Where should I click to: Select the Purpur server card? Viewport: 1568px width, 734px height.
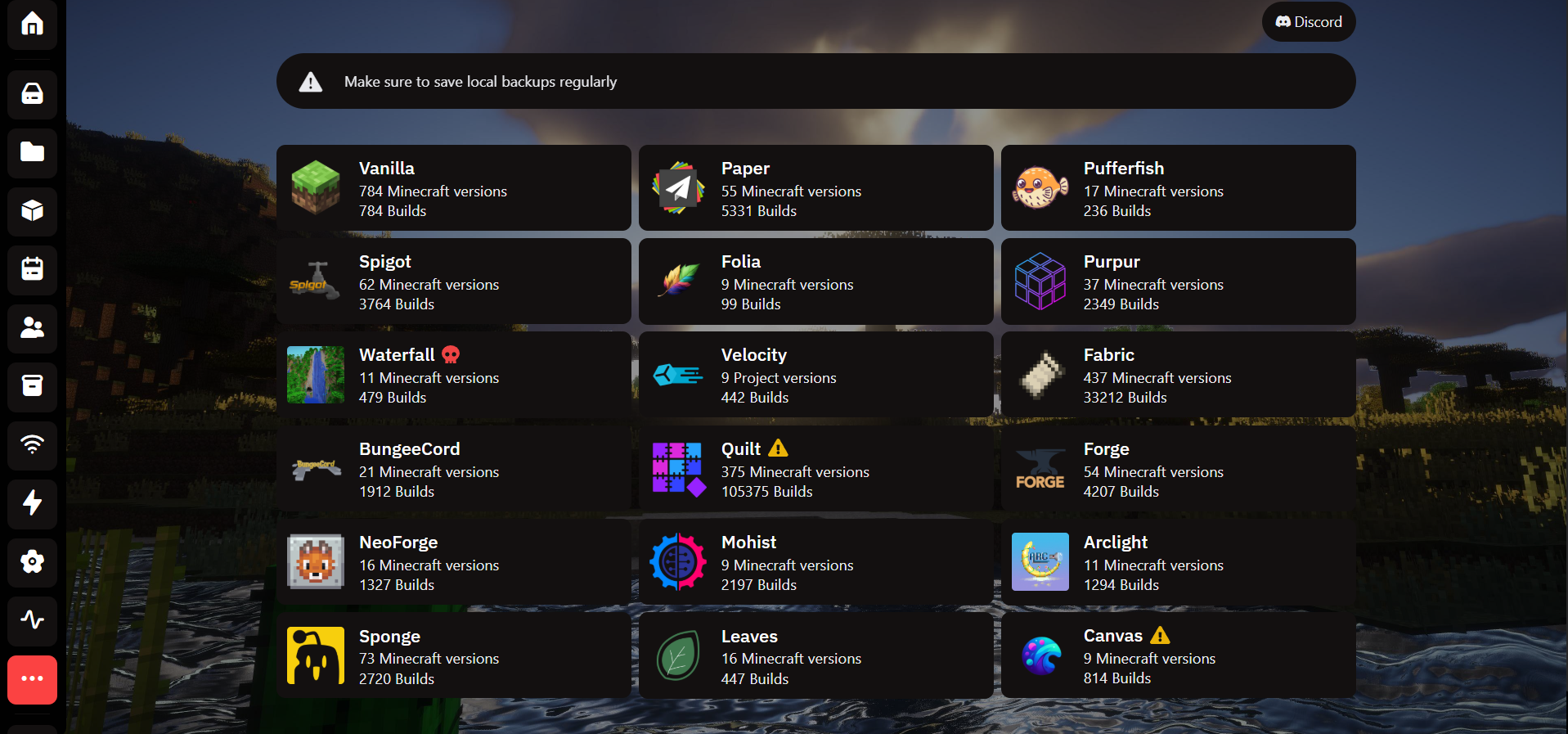tap(1178, 281)
